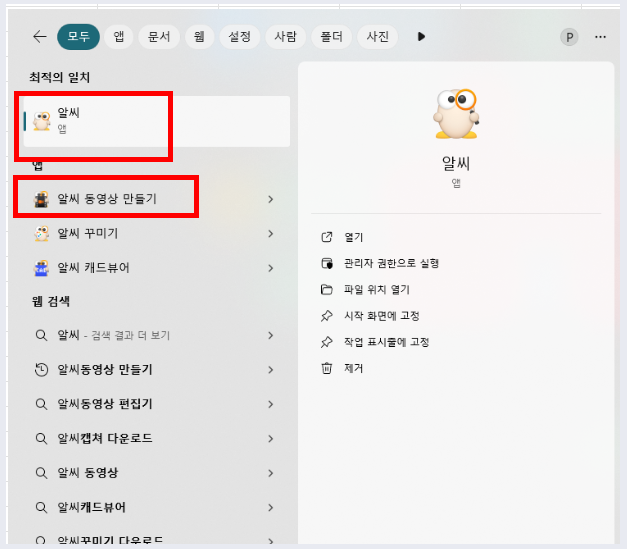Click the large 알씨 icon in details pane
This screenshot has width=627, height=549.
pos(456,114)
